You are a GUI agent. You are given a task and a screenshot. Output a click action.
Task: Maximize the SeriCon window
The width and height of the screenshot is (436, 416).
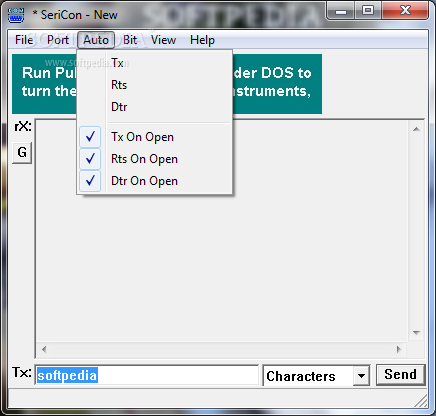point(368,11)
